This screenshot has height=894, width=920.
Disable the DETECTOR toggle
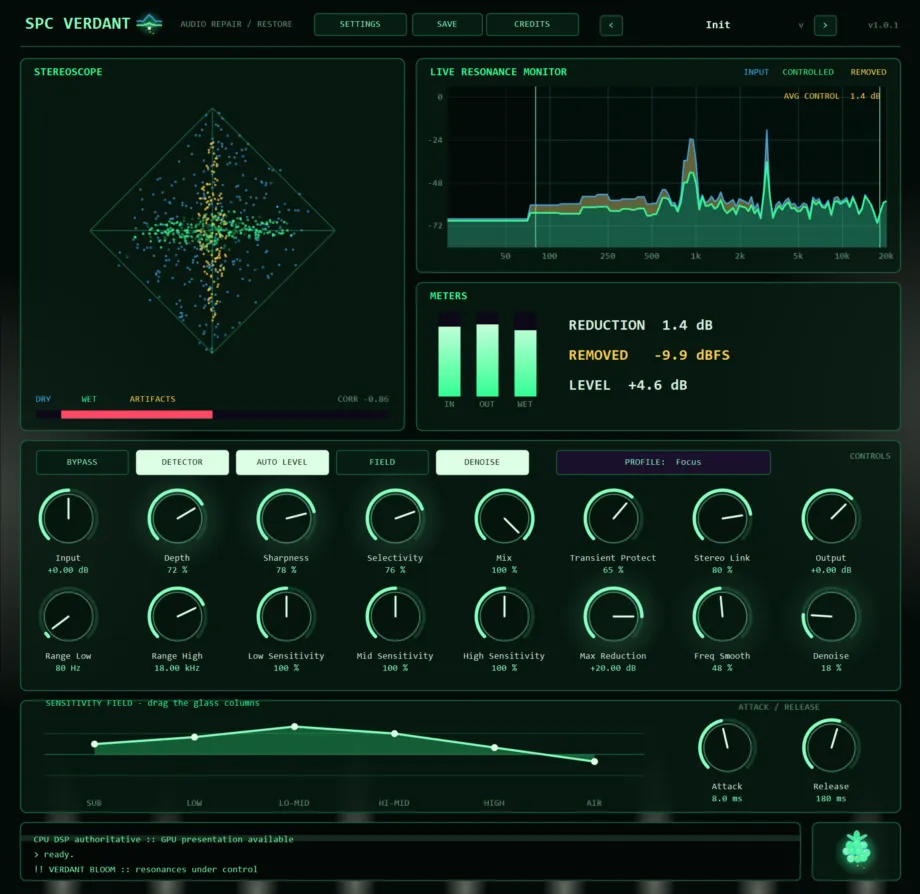point(182,462)
